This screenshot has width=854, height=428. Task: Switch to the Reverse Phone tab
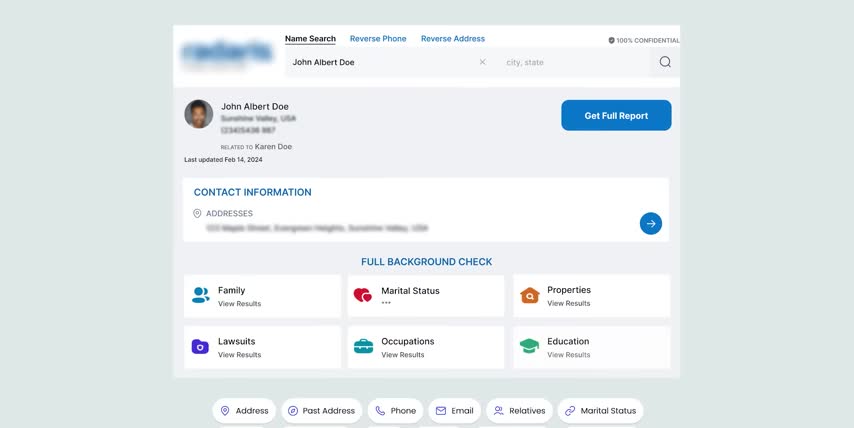[x=378, y=39]
